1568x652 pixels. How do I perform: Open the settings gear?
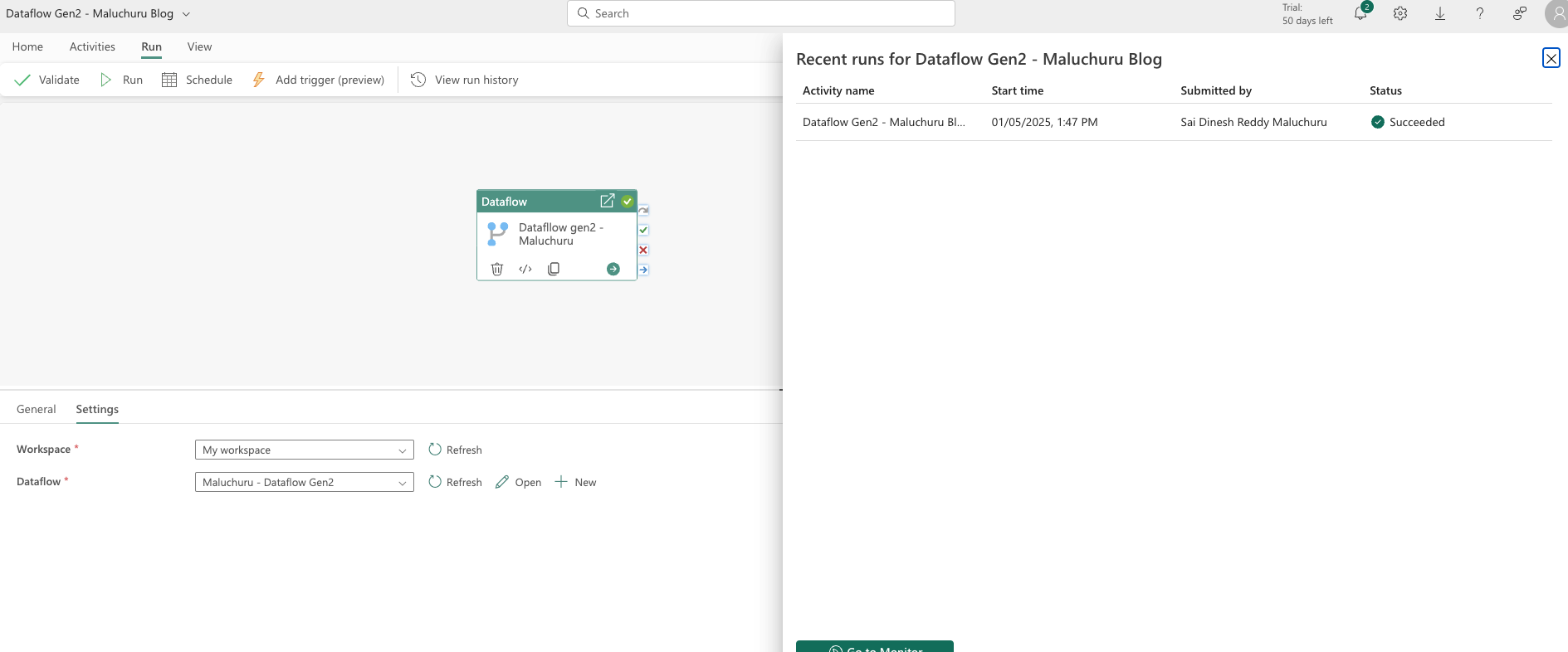coord(1400,13)
